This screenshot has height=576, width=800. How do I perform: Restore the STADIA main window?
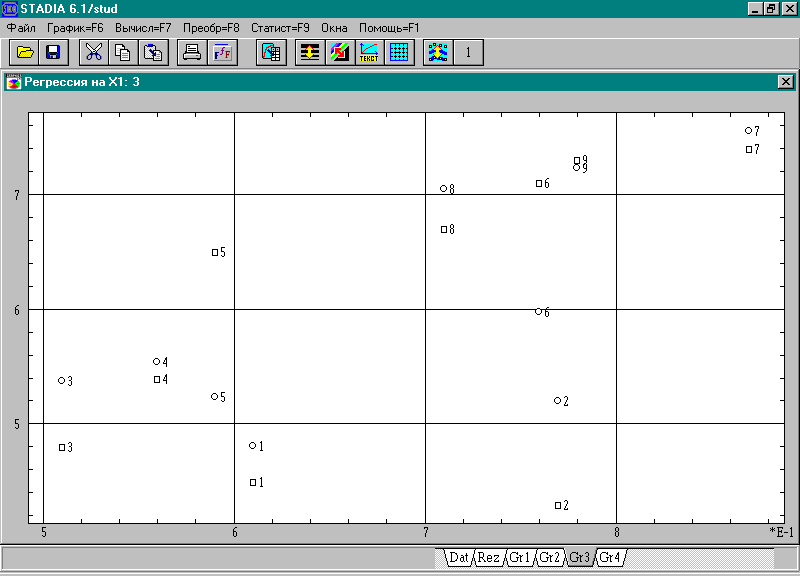point(770,9)
